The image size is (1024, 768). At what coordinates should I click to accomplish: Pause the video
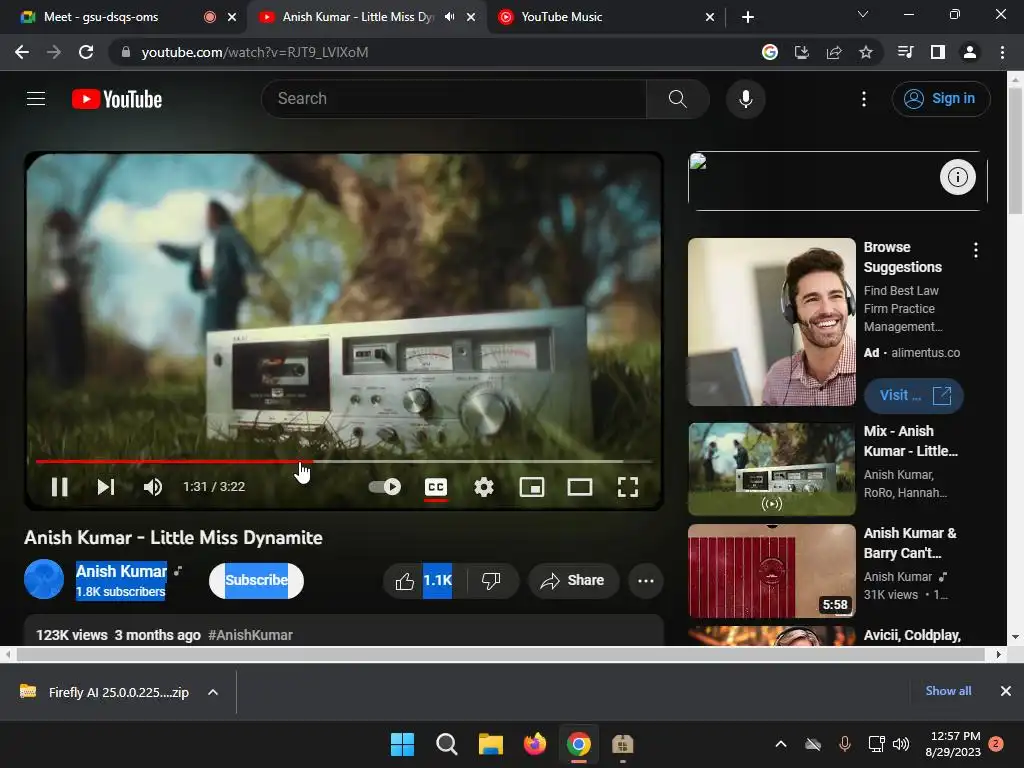coord(59,487)
